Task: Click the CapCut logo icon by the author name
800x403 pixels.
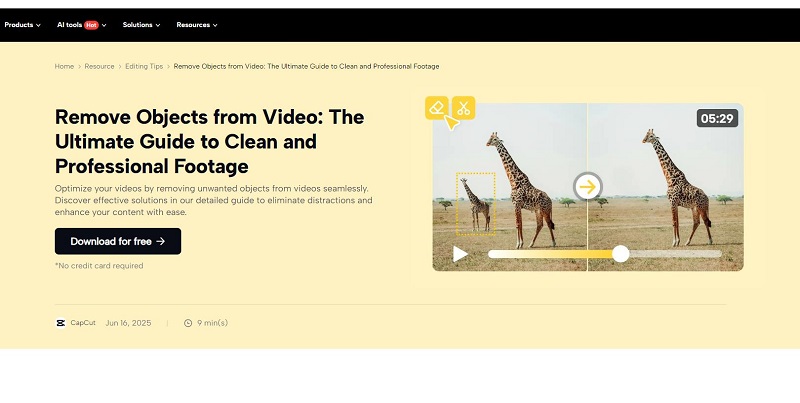Action: (61, 323)
